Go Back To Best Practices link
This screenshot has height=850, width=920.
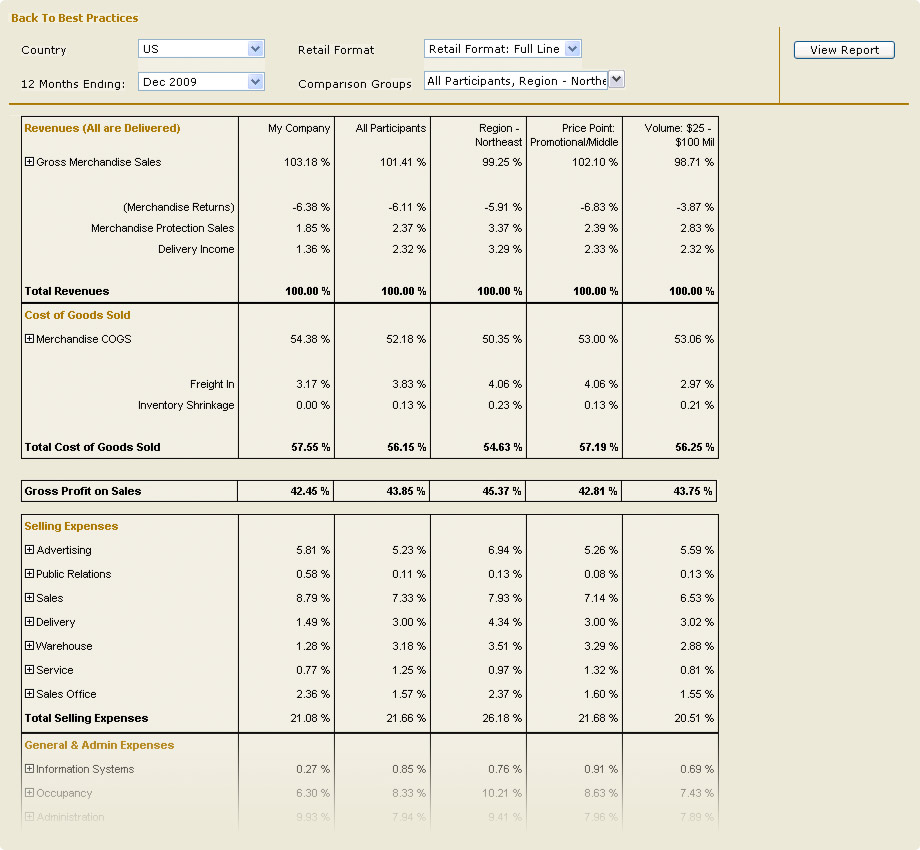[x=75, y=18]
